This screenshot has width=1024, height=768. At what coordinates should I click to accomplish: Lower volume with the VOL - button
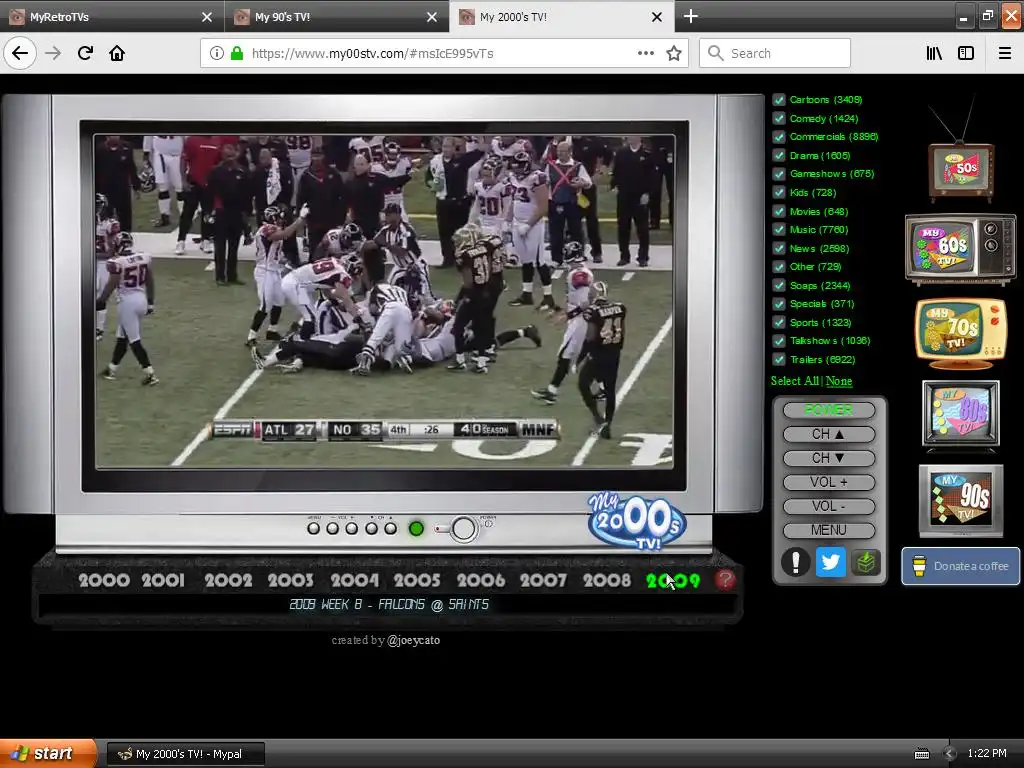pyautogui.click(x=829, y=506)
